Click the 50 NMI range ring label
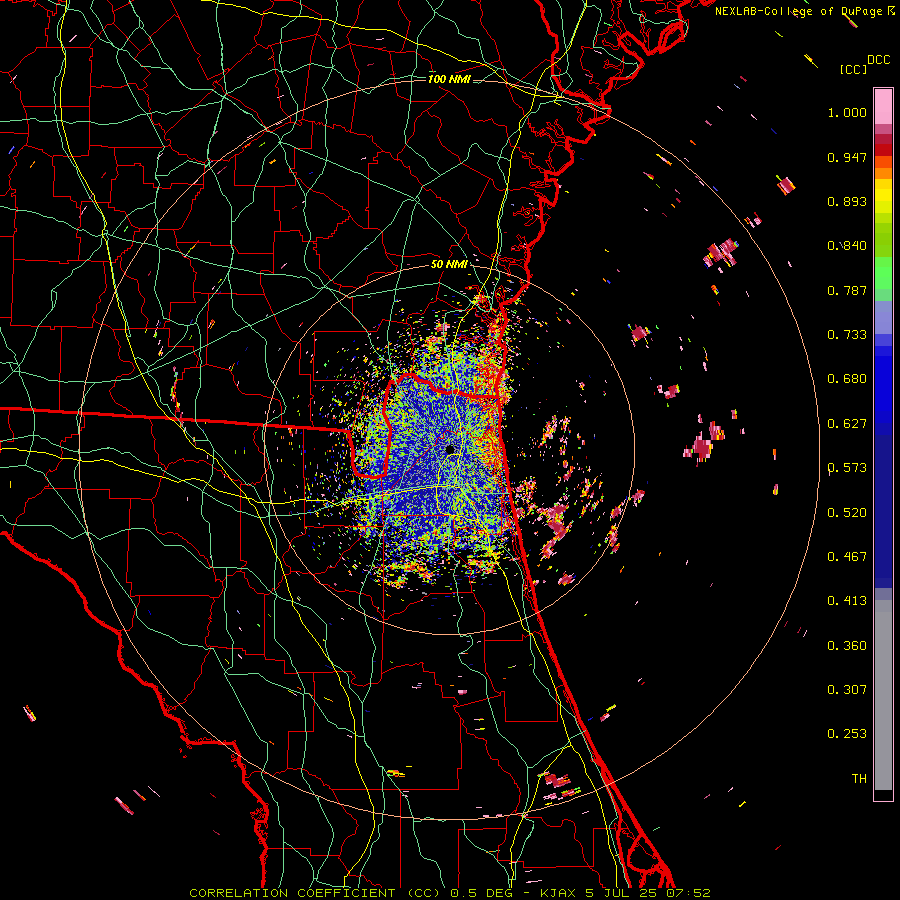 coord(449,264)
